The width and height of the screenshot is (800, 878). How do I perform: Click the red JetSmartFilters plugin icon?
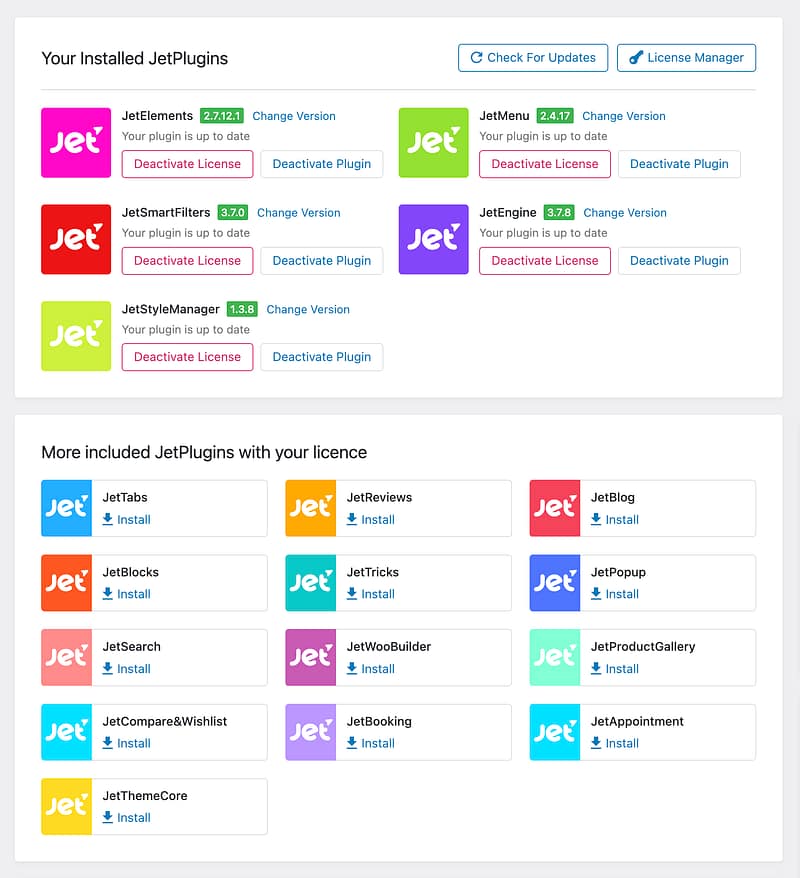pyautogui.click(x=76, y=240)
